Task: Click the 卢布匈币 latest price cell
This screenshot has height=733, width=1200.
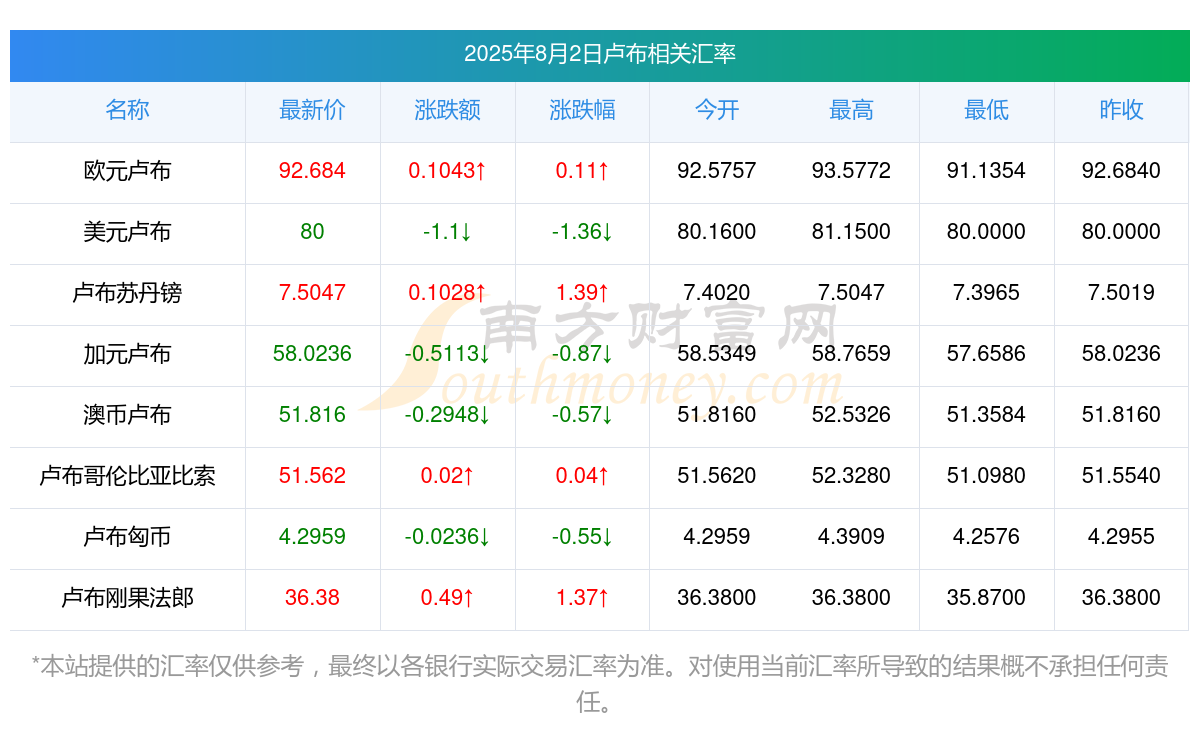Action: 312,537
